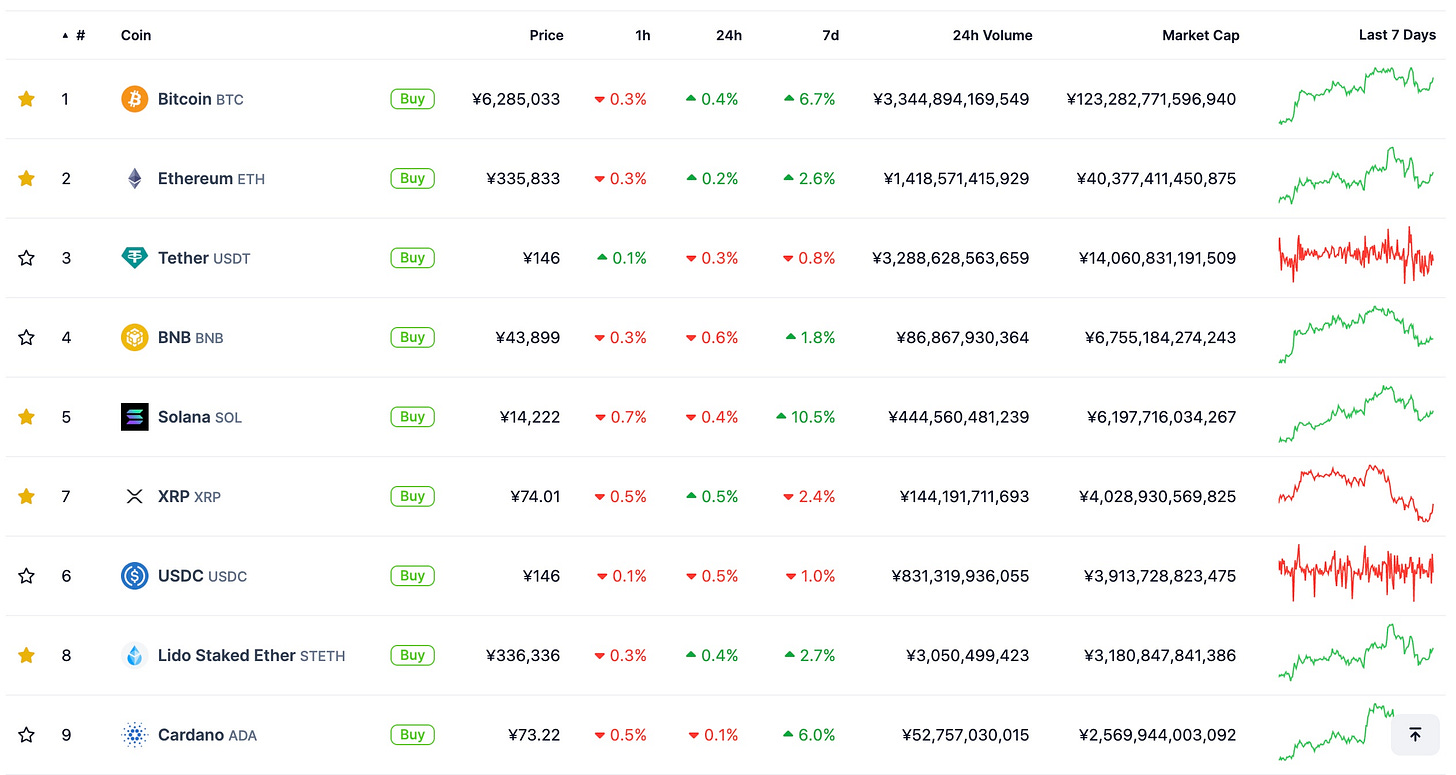Sort by the 24h Volume header
The image size is (1456, 775).
pyautogui.click(x=993, y=35)
